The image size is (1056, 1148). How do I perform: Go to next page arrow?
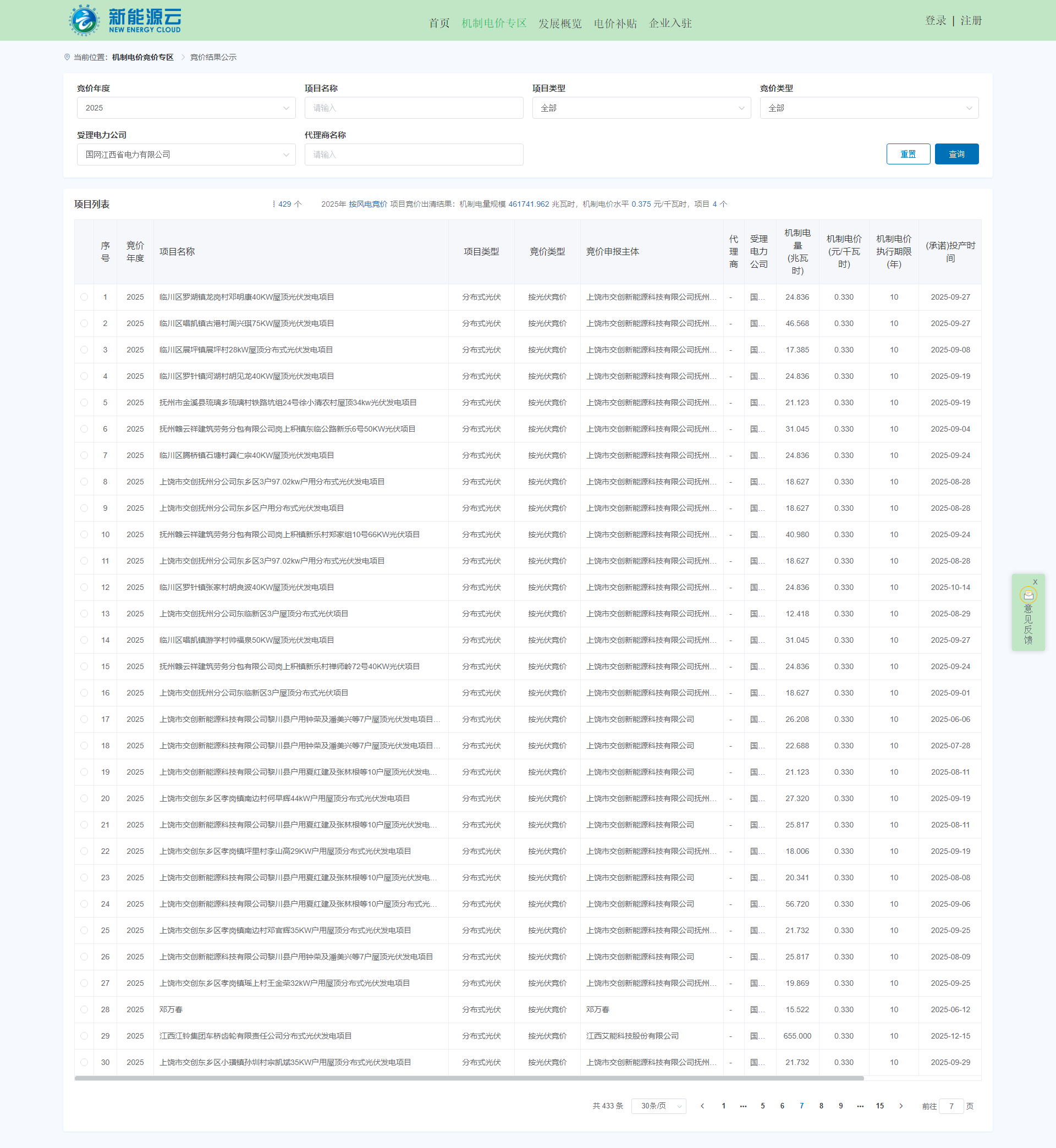[x=901, y=1106]
